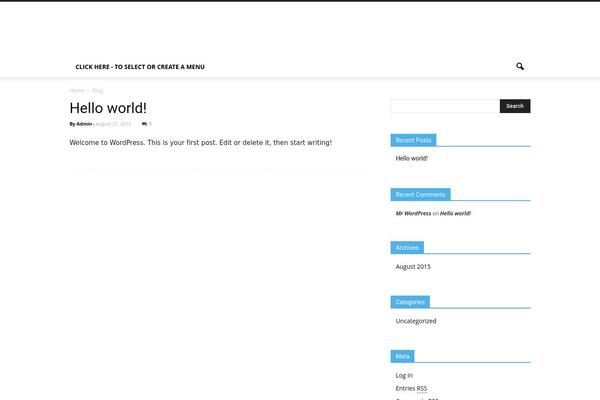Open the Entries RSS feed

tap(411, 388)
